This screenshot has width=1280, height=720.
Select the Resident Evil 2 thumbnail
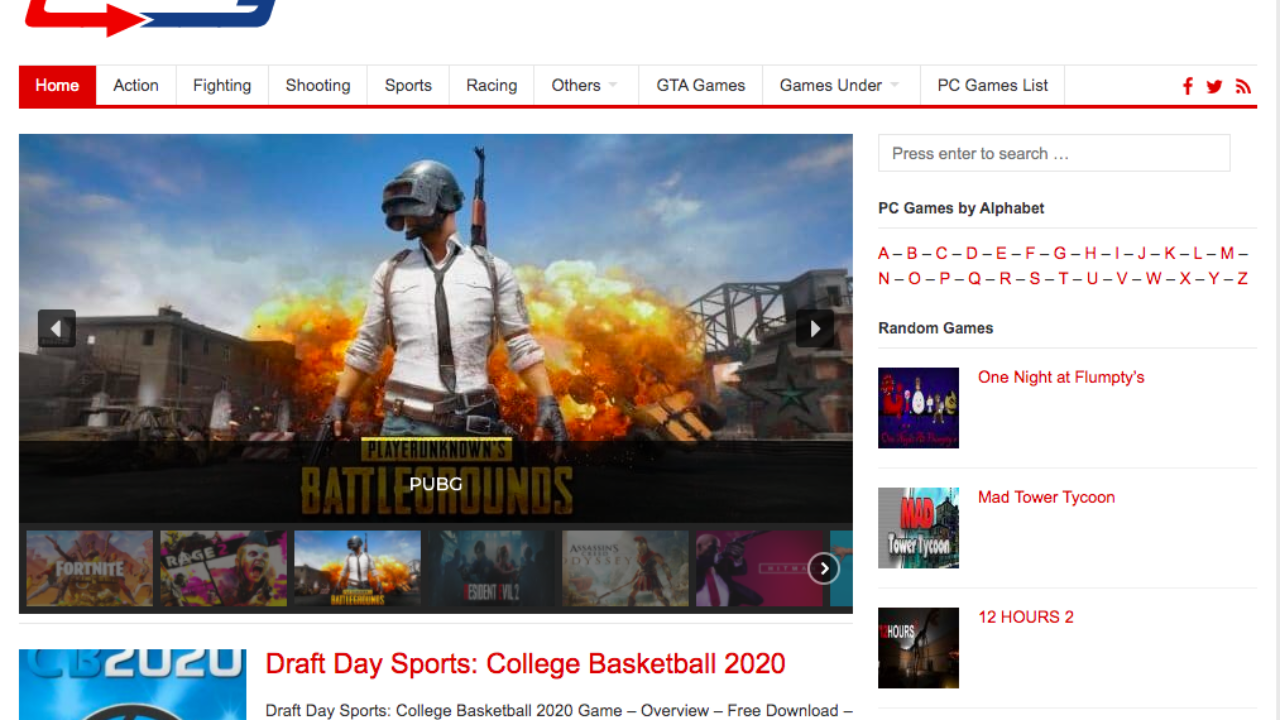point(492,568)
